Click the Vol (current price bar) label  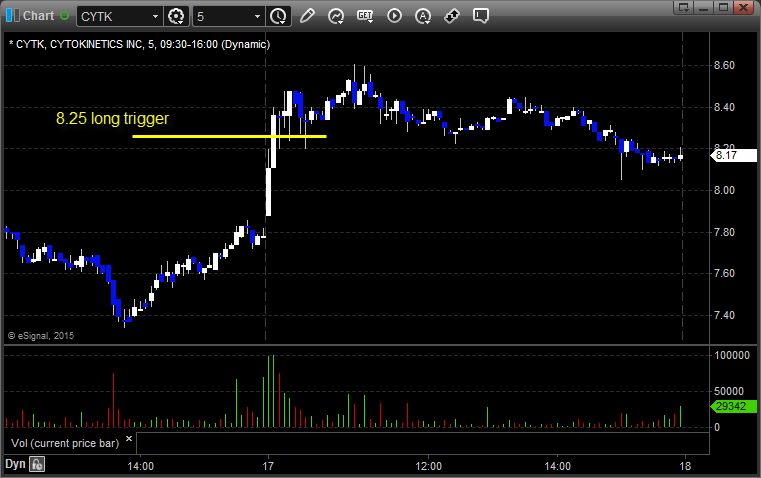(65, 443)
